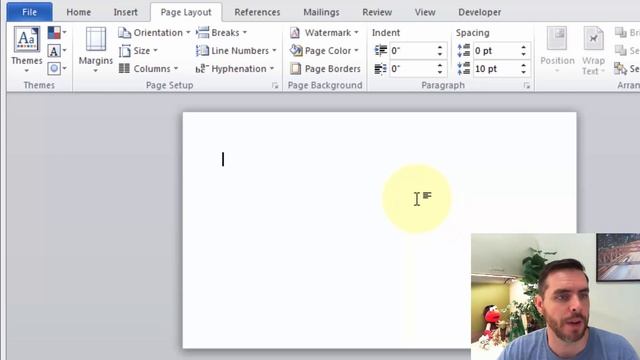Increase Spacing Before with up spinner
This screenshot has width=640, height=360.
(523, 47)
